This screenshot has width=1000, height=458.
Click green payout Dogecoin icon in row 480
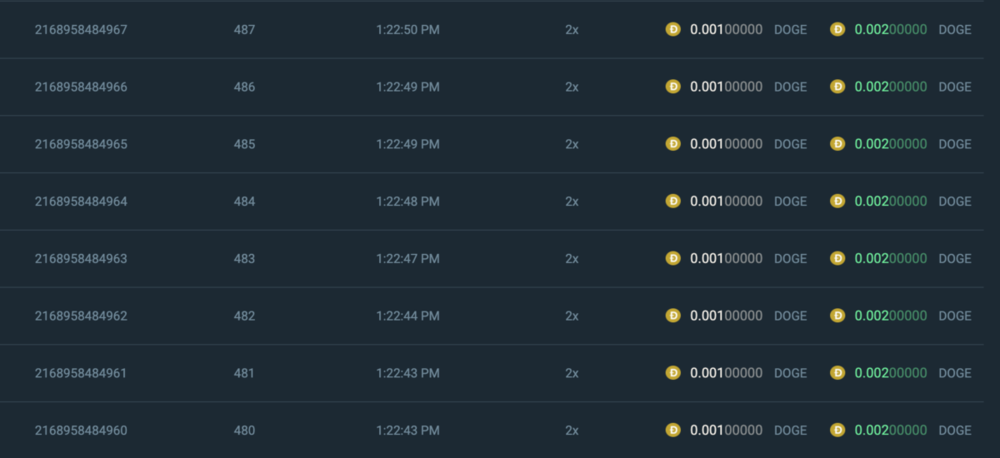[838, 430]
